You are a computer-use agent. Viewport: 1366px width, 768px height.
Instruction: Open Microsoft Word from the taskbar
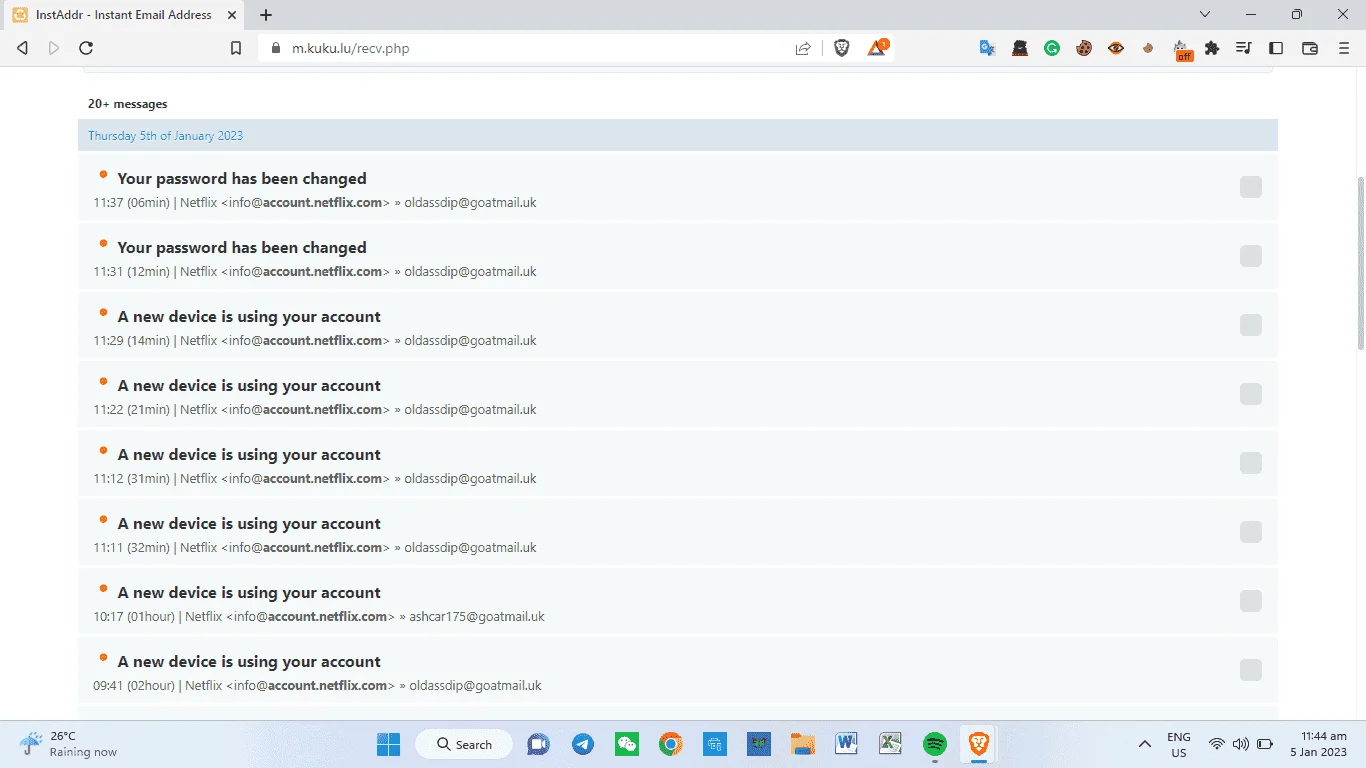tap(846, 744)
